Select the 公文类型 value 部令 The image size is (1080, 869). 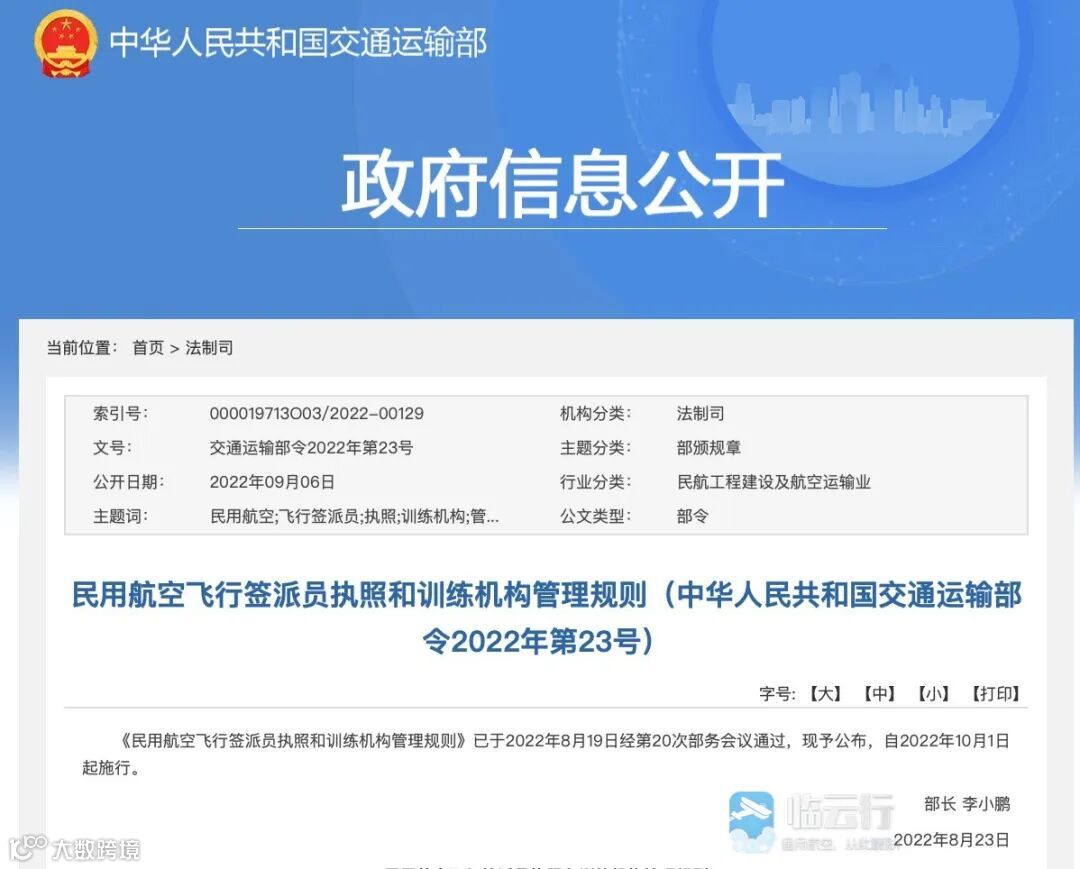click(x=692, y=516)
